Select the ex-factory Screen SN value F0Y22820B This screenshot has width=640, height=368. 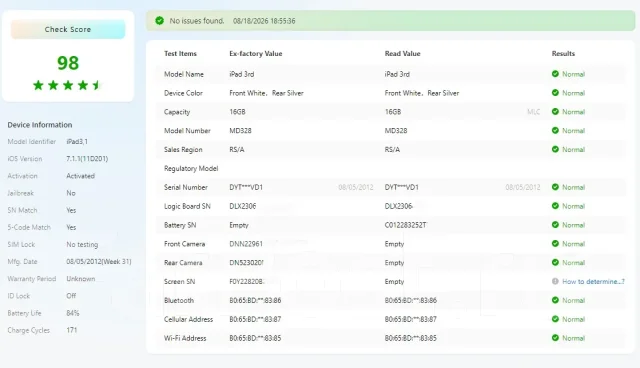click(x=247, y=282)
